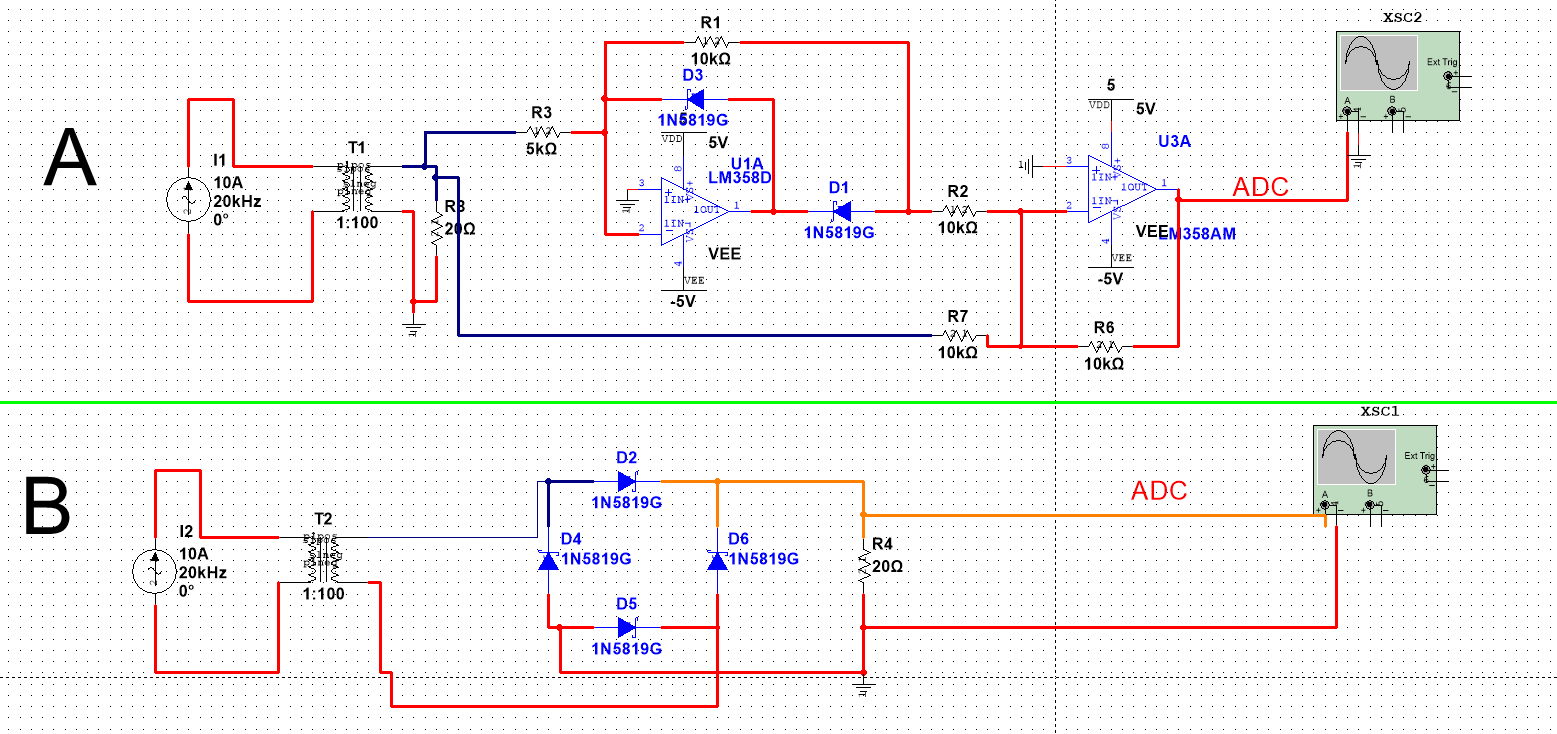Click the red ADC label in circuit B
This screenshot has height=734, width=1557.
tap(1158, 491)
